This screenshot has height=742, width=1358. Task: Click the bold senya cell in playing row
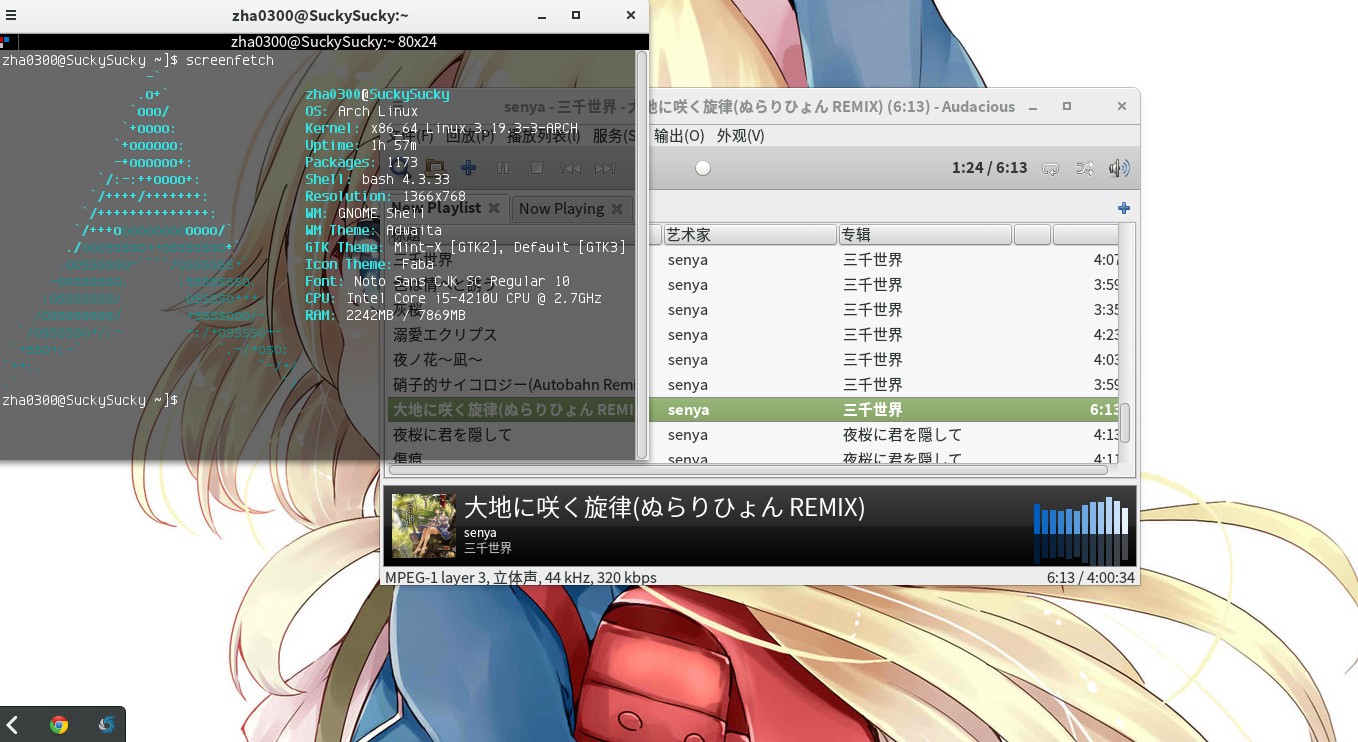click(x=688, y=410)
